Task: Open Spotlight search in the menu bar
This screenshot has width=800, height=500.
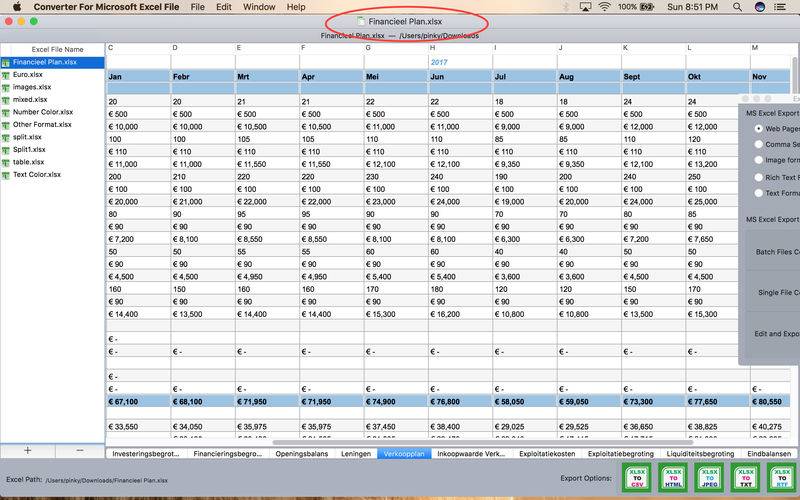Action: click(x=737, y=7)
